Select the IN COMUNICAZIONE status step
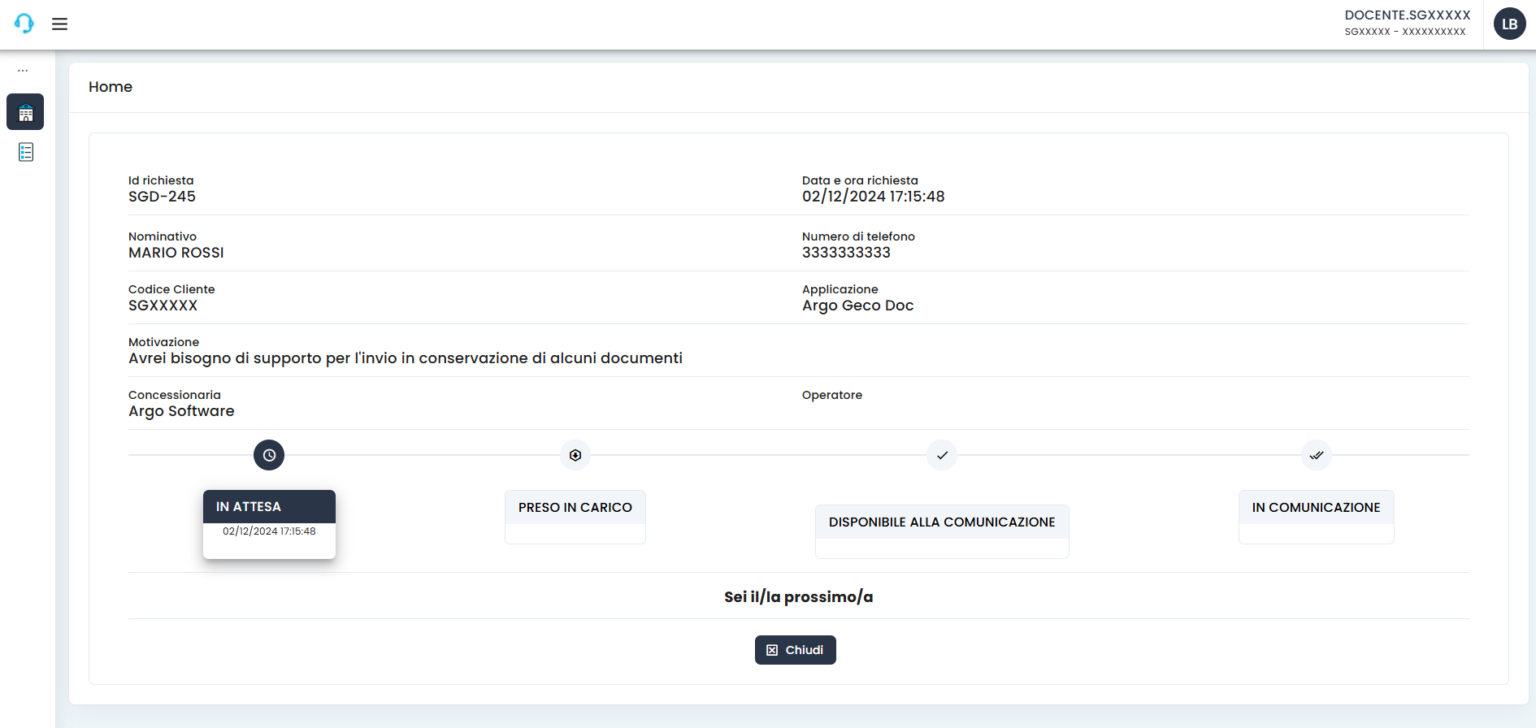1536x728 pixels. (x=1316, y=507)
